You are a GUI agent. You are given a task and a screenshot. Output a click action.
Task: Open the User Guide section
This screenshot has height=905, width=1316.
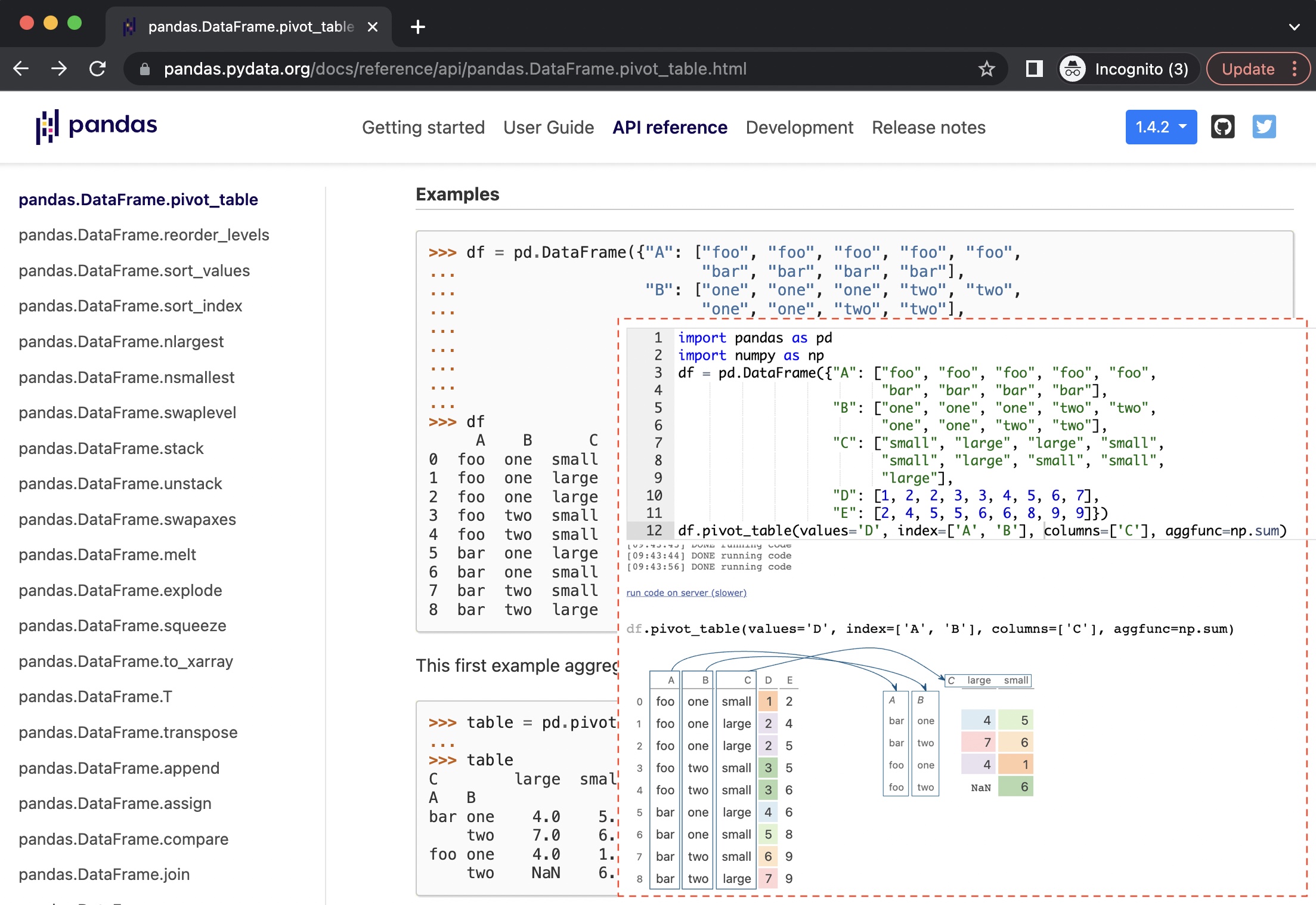(x=548, y=128)
